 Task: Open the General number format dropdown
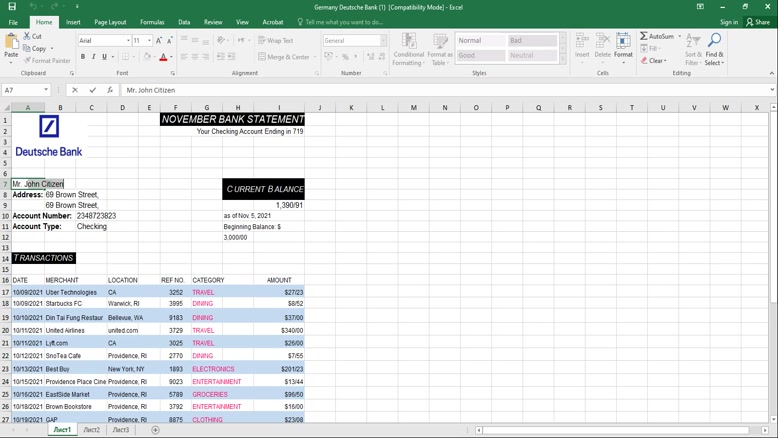click(x=383, y=40)
